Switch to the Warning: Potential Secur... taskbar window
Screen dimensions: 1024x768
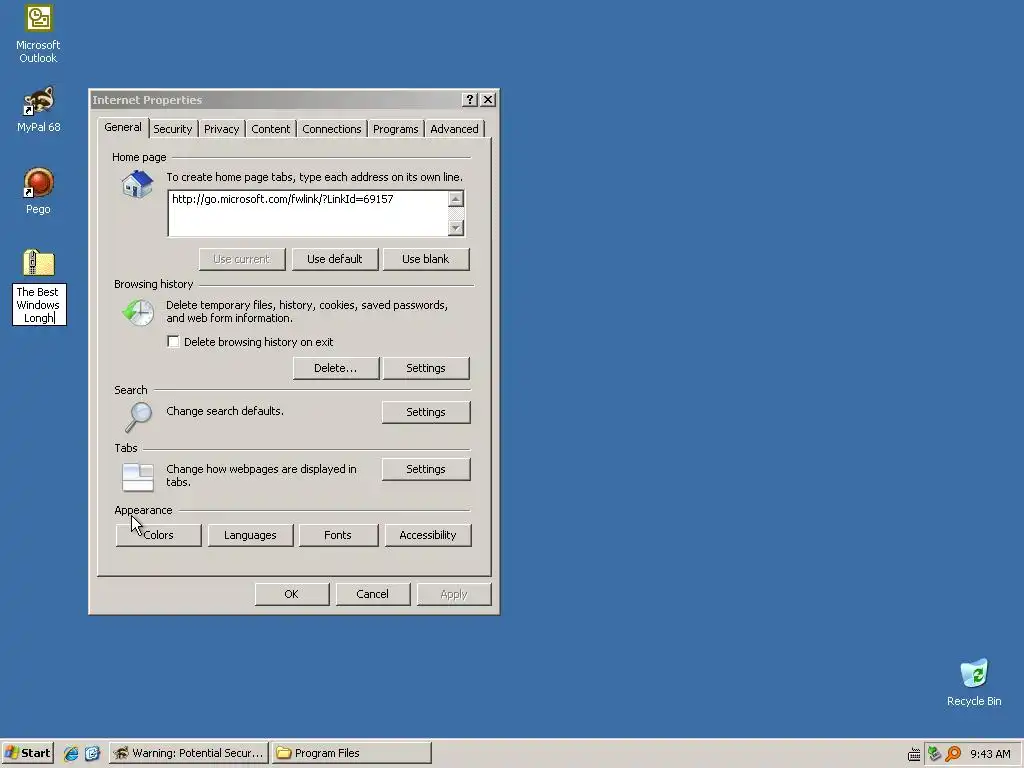coord(189,753)
